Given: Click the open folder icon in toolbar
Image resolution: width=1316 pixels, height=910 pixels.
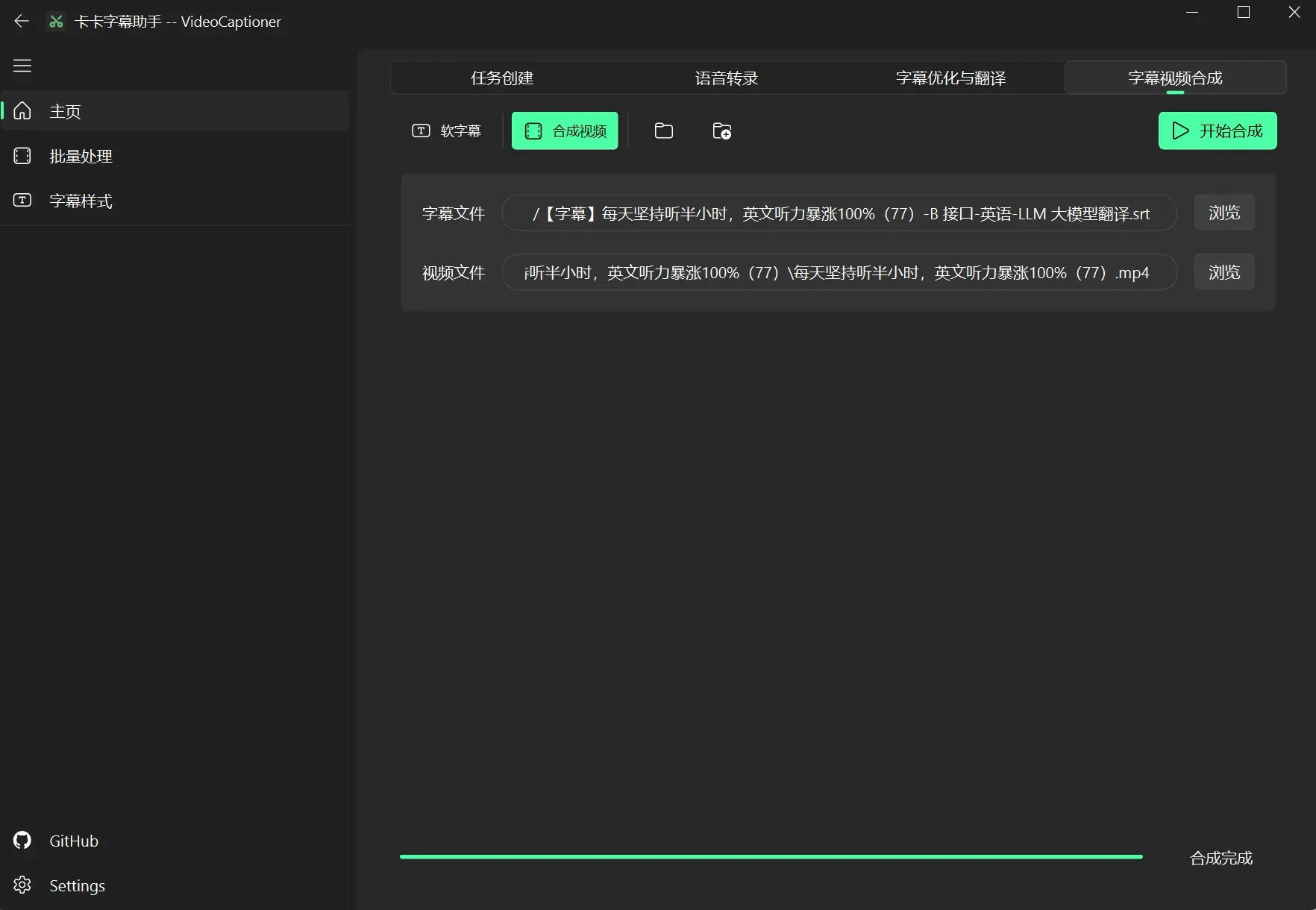Looking at the screenshot, I should tap(663, 131).
